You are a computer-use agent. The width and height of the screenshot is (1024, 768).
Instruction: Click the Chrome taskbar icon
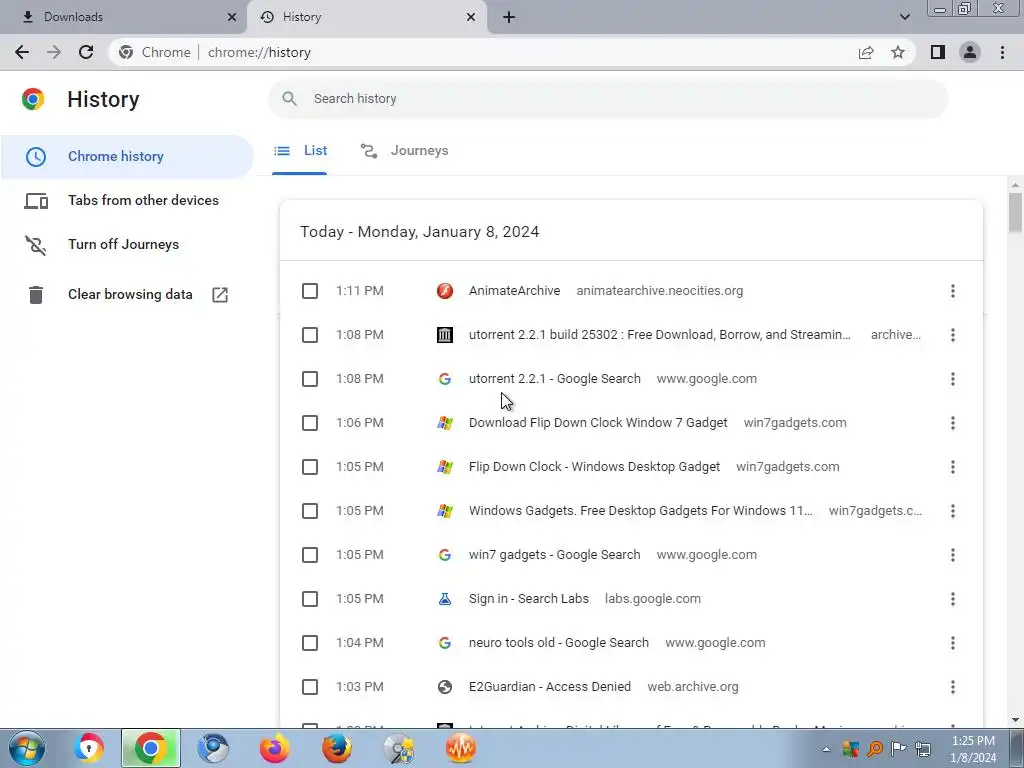pyautogui.click(x=150, y=748)
